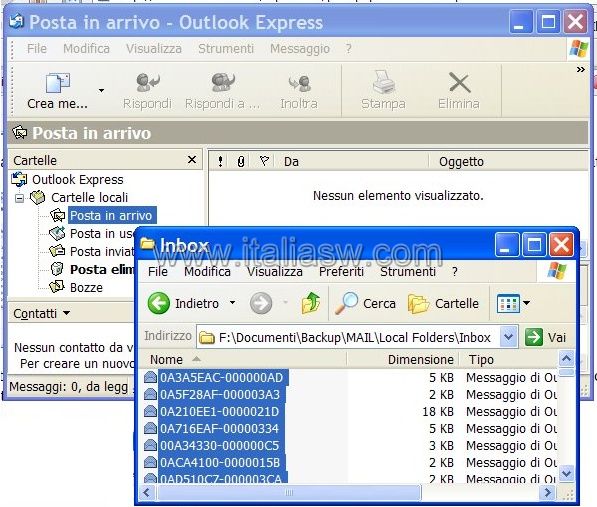Select the Posta in arrivo folder

[111, 215]
